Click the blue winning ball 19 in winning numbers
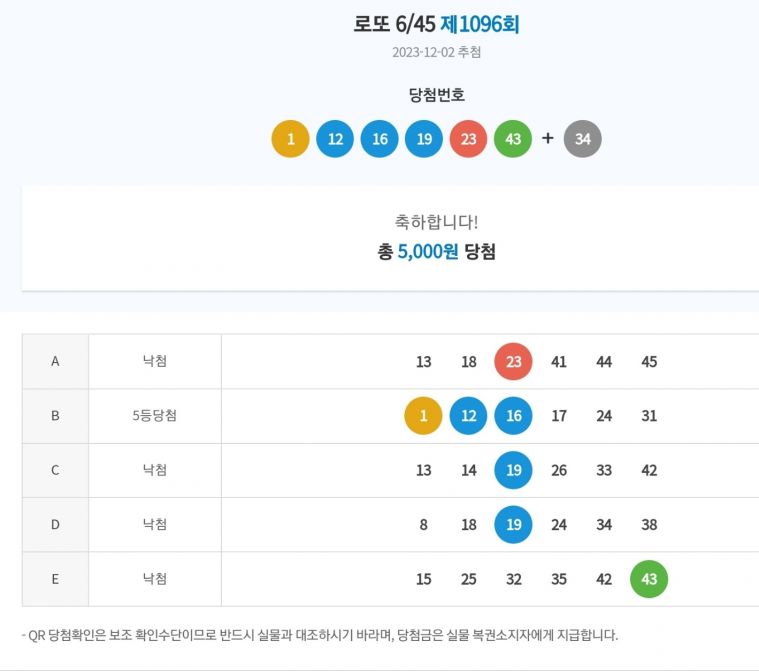The width and height of the screenshot is (759, 671). click(424, 139)
